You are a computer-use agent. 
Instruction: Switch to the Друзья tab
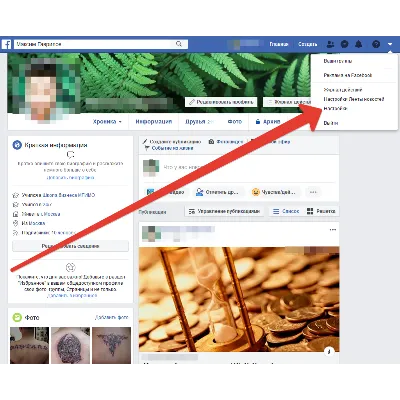(199, 122)
